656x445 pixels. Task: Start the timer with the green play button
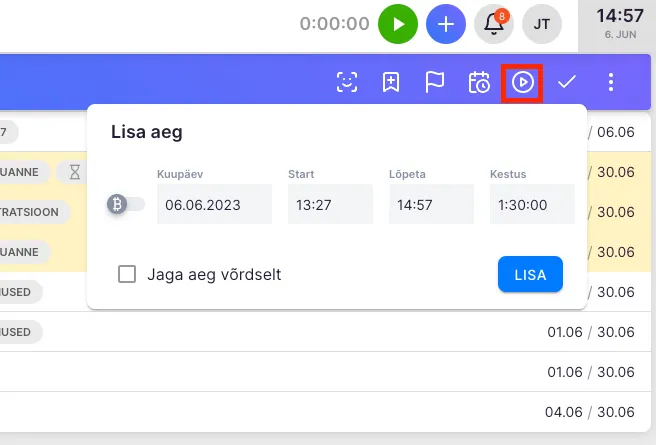[x=397, y=23]
